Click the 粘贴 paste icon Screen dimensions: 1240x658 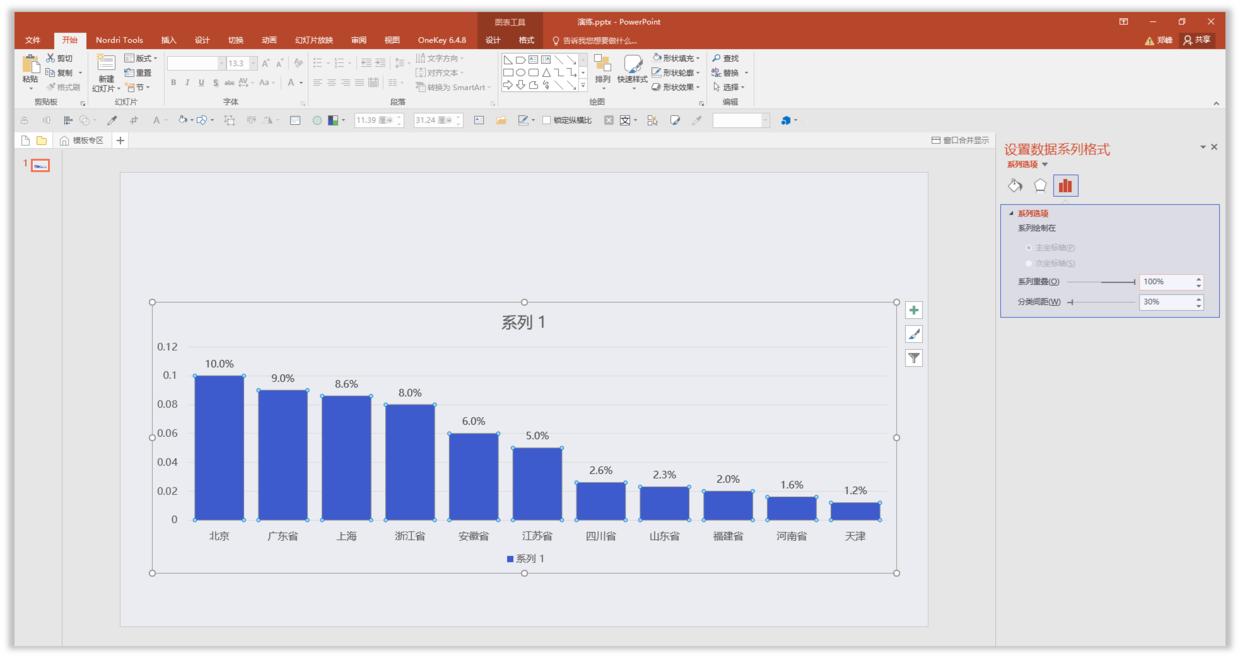(30, 66)
